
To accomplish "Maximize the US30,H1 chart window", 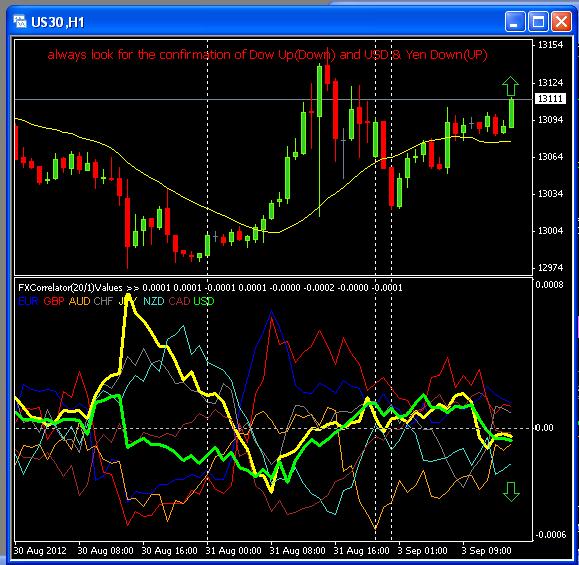I will [x=538, y=22].
